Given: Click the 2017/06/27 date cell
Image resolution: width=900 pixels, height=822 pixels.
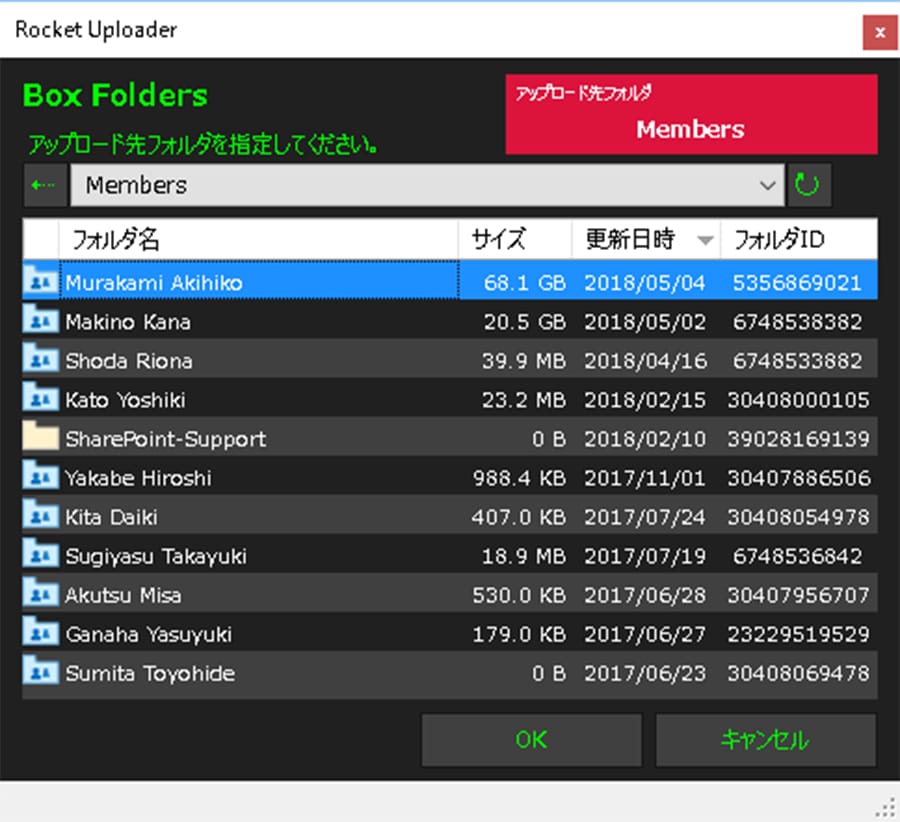Looking at the screenshot, I should click(x=645, y=634).
